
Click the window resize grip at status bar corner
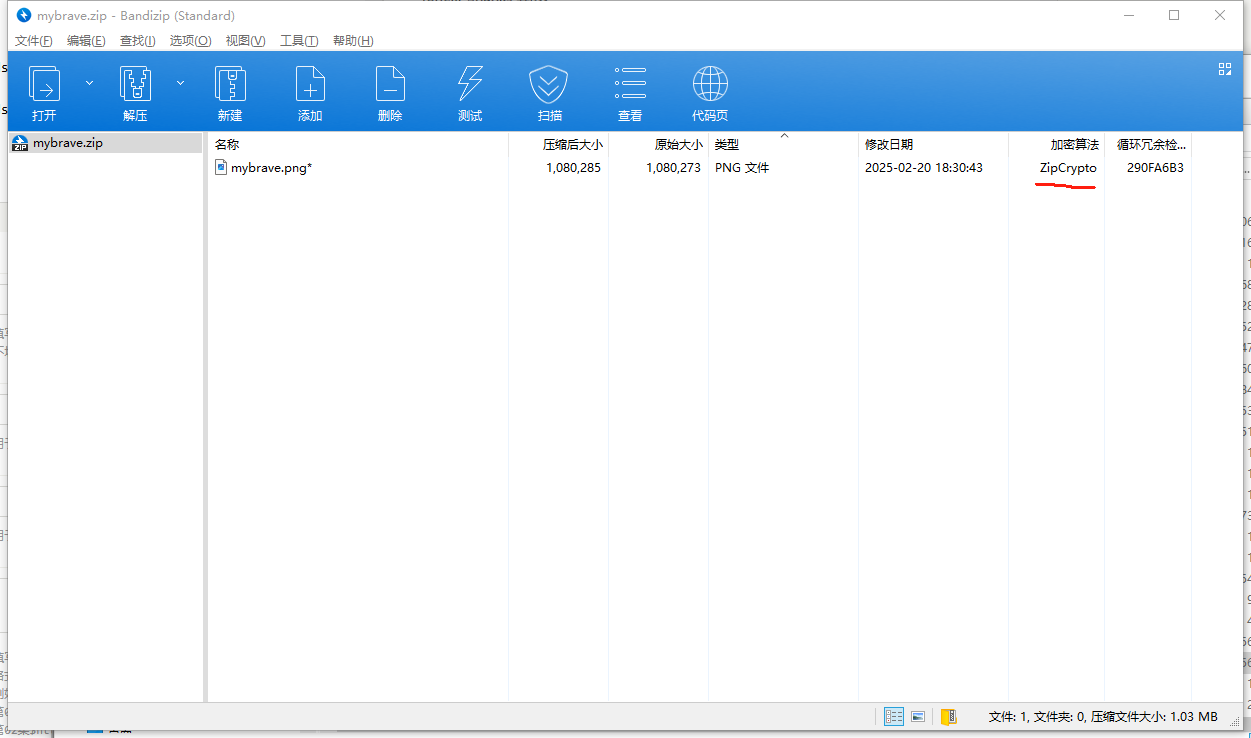click(x=1235, y=722)
